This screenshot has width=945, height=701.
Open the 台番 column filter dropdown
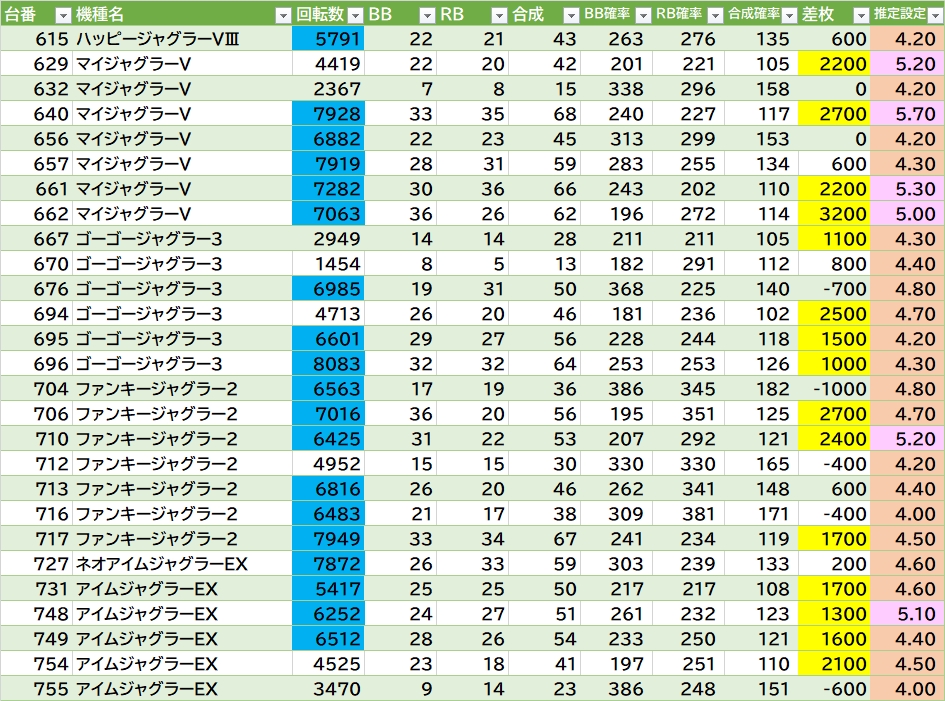click(62, 15)
